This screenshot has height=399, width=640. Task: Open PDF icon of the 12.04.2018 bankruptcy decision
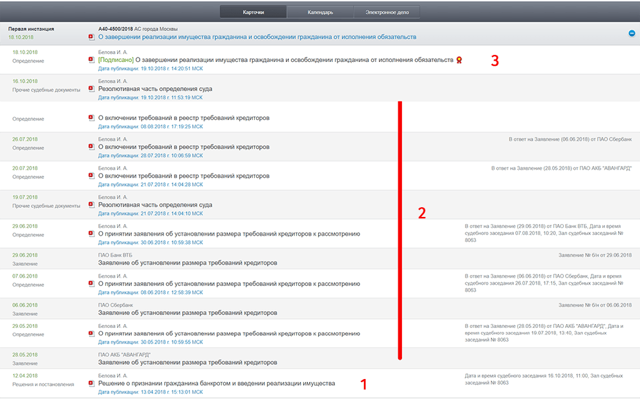click(x=91, y=383)
